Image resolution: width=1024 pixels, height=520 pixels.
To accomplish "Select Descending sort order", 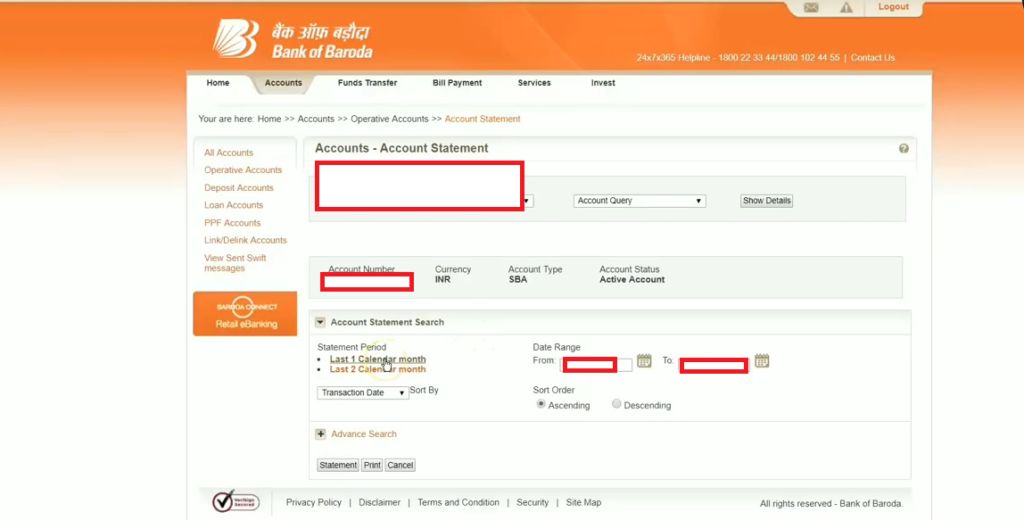I will pos(616,404).
